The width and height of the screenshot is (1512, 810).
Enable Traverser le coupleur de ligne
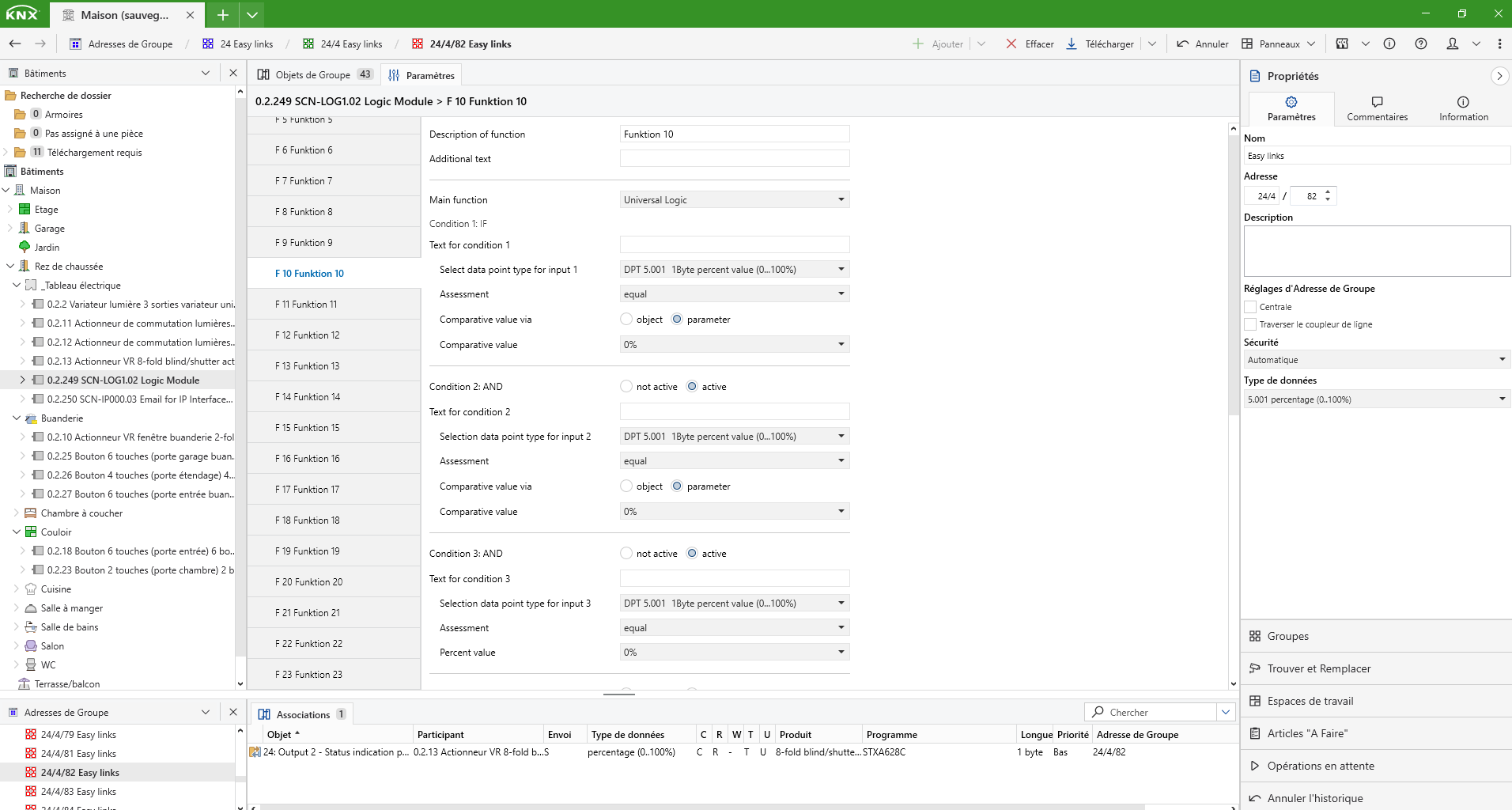pos(1250,324)
